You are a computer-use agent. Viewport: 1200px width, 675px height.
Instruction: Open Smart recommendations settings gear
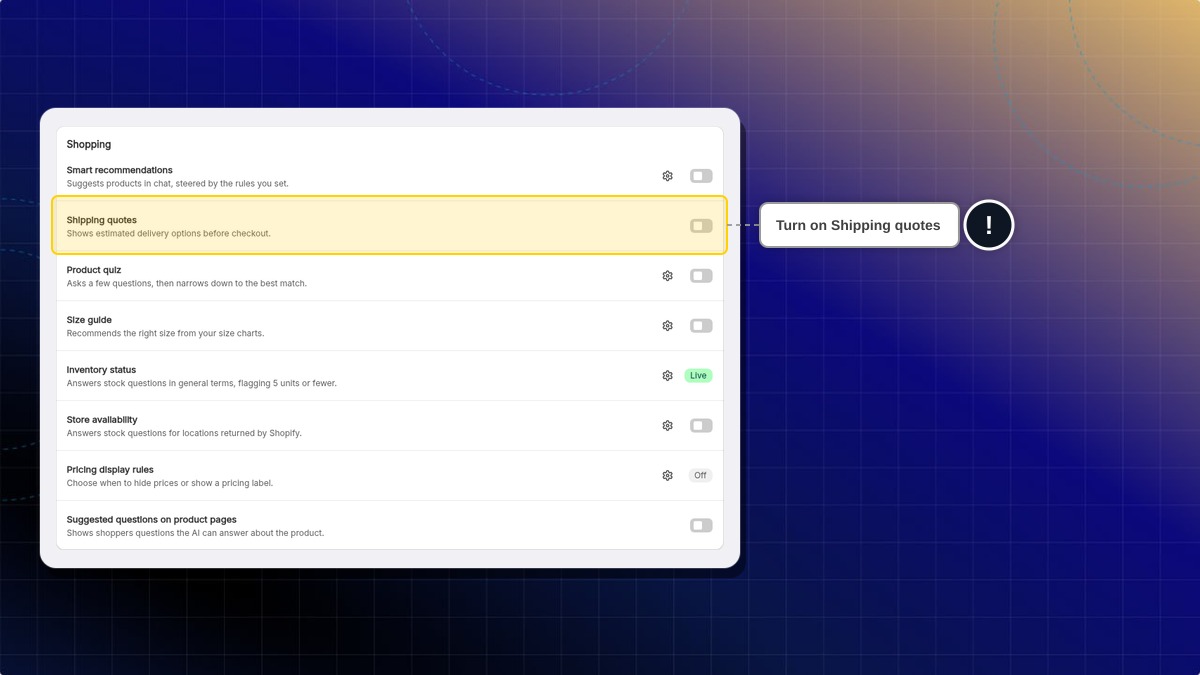(667, 176)
